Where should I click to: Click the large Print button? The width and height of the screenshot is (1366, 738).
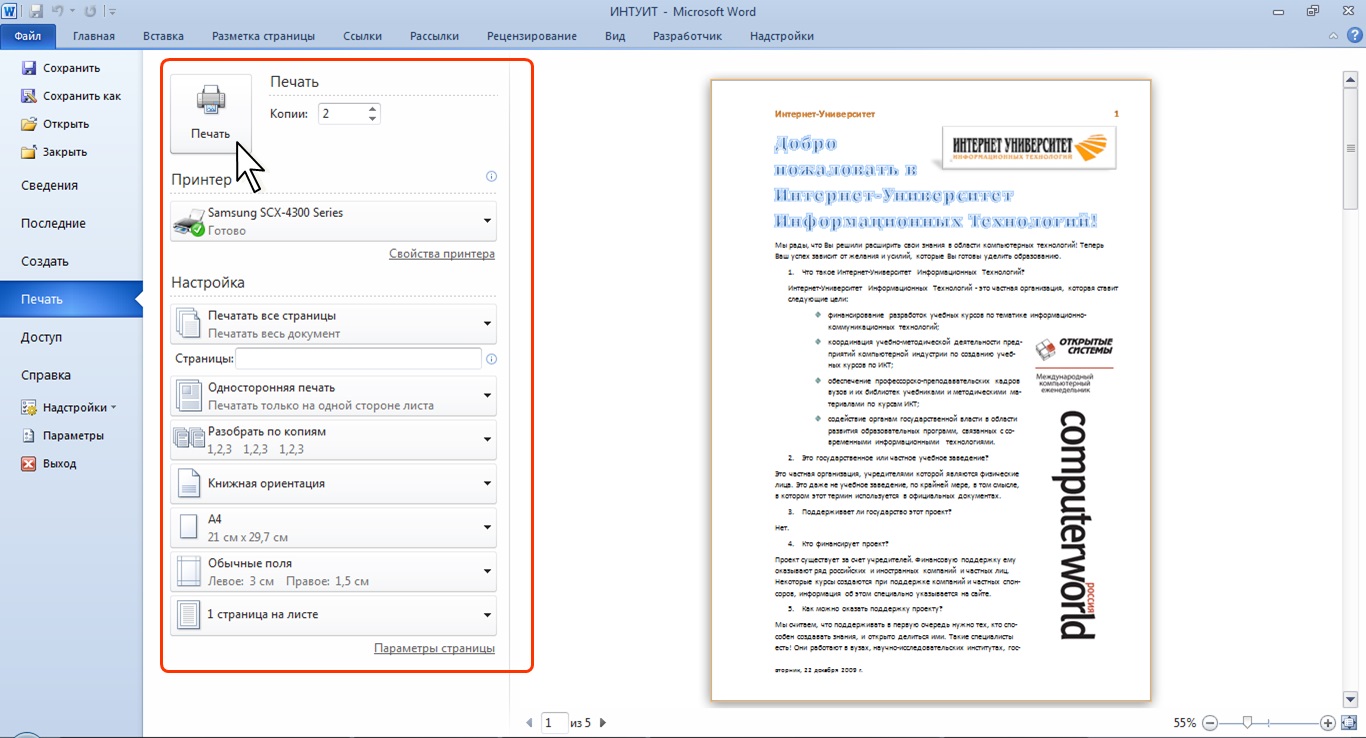(x=211, y=114)
